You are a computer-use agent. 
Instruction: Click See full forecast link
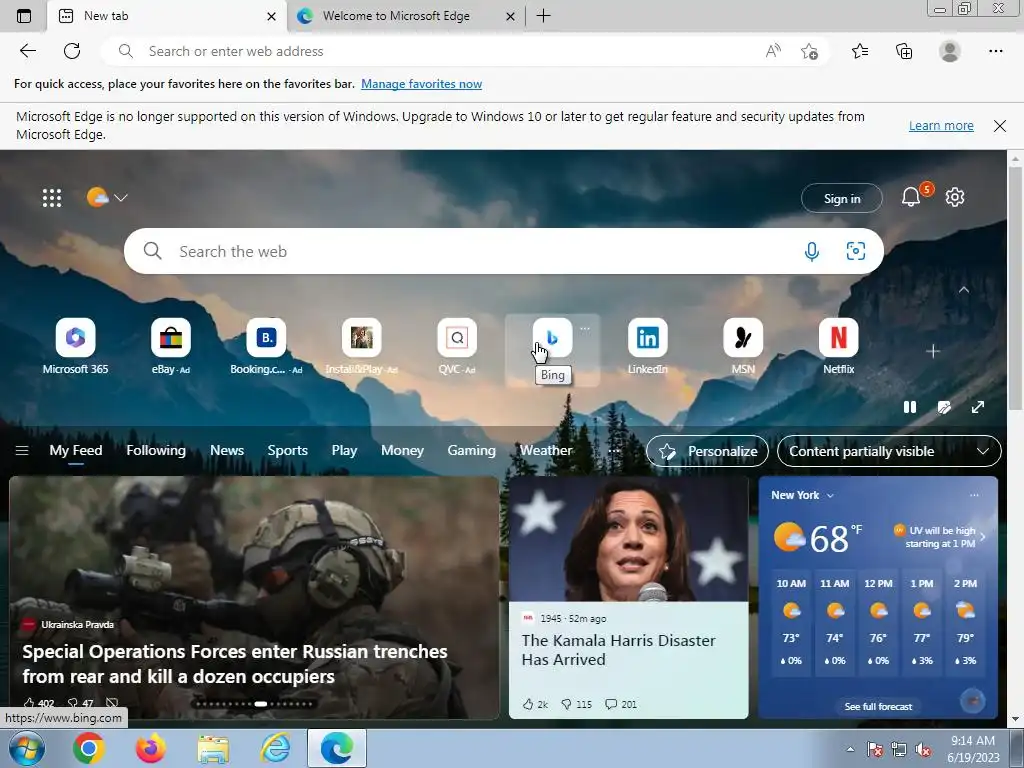tap(878, 707)
